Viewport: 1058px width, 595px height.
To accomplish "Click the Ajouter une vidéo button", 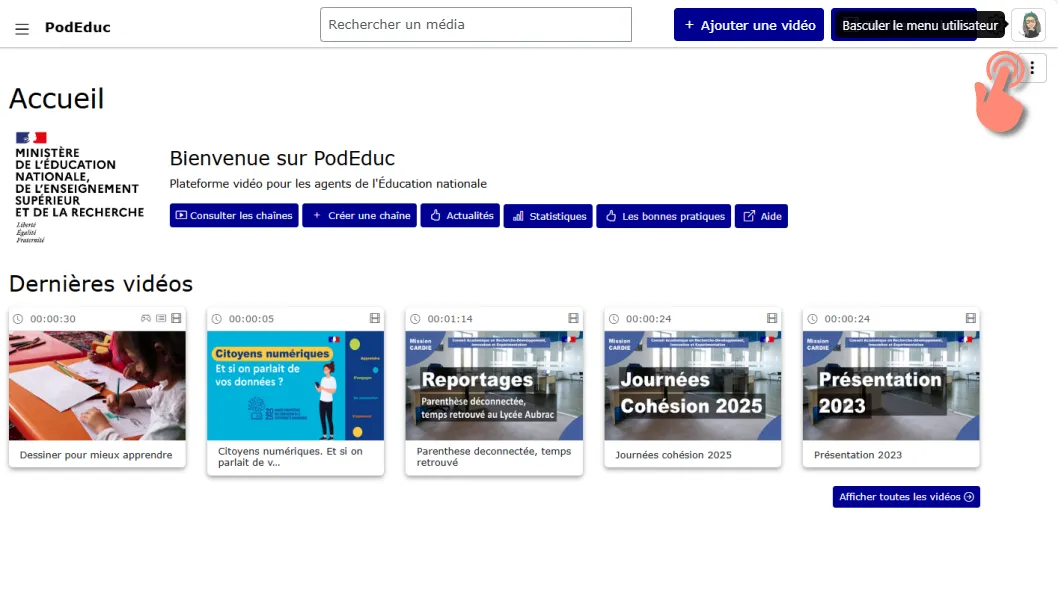I will click(x=748, y=25).
